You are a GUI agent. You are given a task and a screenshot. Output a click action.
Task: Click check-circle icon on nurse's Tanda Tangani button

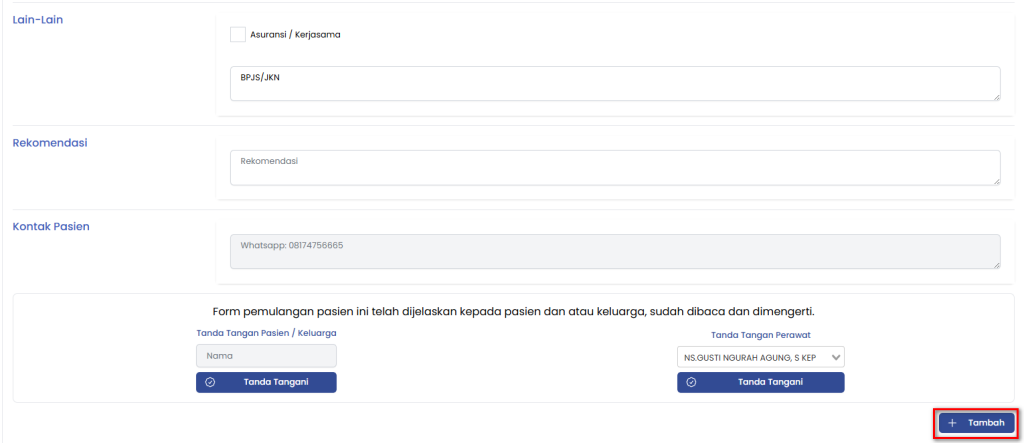[691, 382]
